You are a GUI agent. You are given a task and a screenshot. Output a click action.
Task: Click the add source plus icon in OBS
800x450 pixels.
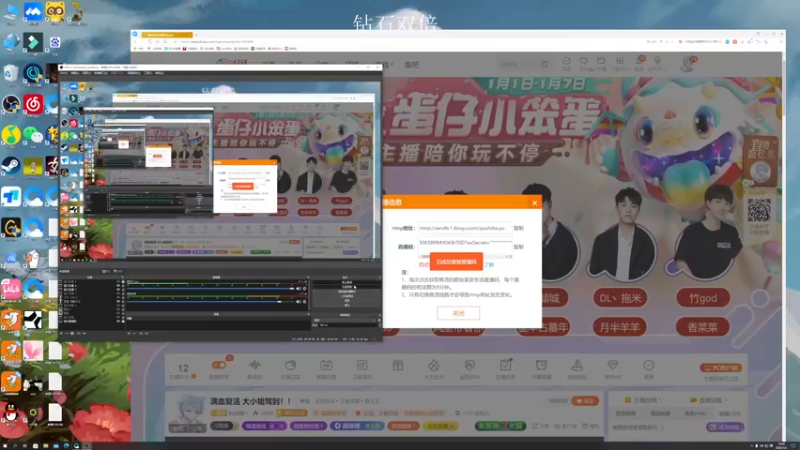pos(62,333)
